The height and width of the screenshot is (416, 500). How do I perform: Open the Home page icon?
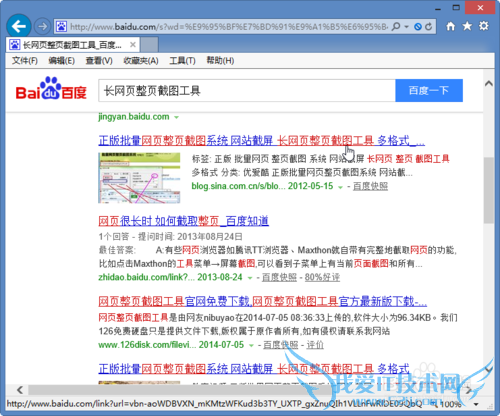tap(450, 26)
